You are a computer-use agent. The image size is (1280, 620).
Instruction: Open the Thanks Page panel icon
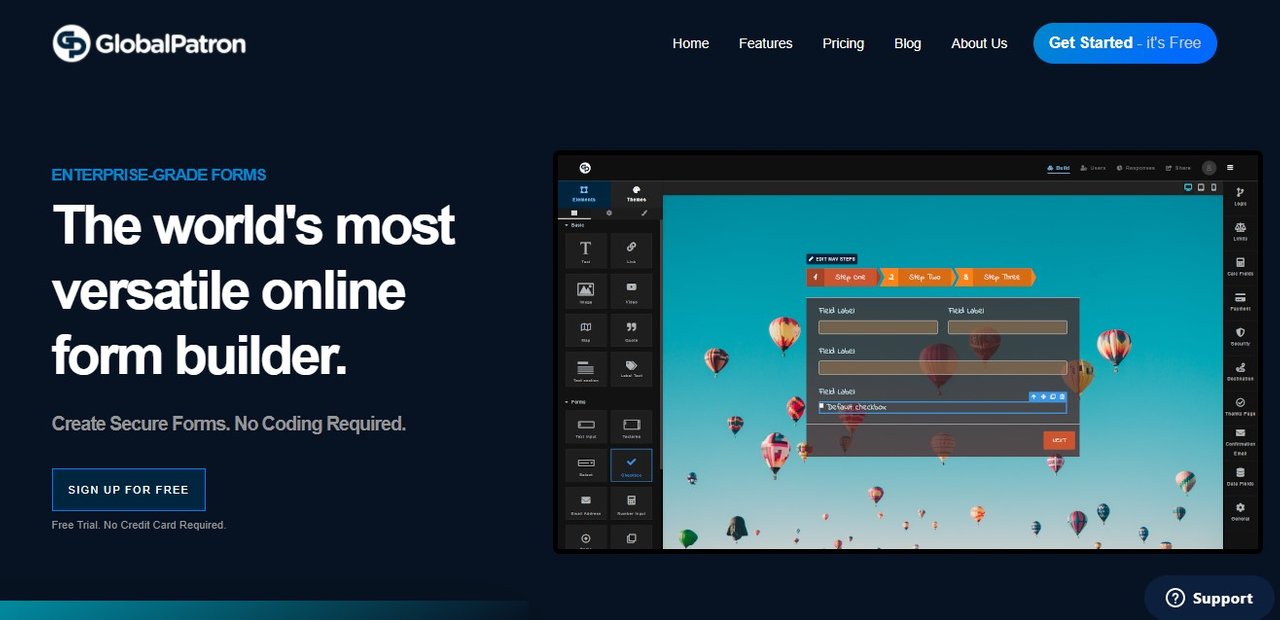tap(1240, 406)
